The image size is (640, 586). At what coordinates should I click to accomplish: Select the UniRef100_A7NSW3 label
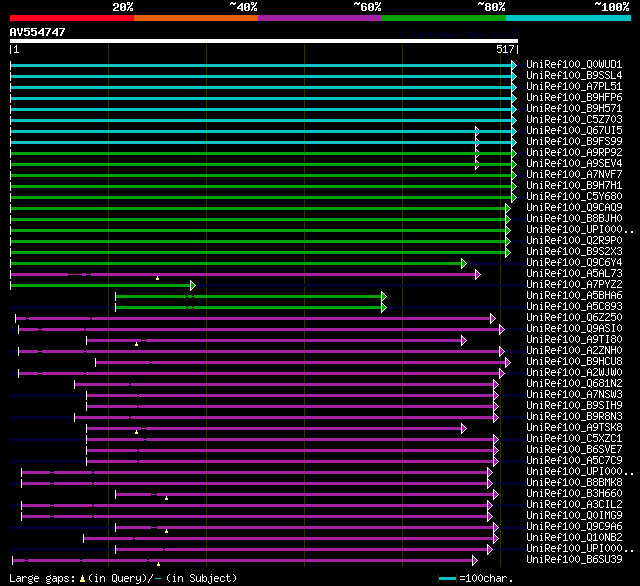574,395
